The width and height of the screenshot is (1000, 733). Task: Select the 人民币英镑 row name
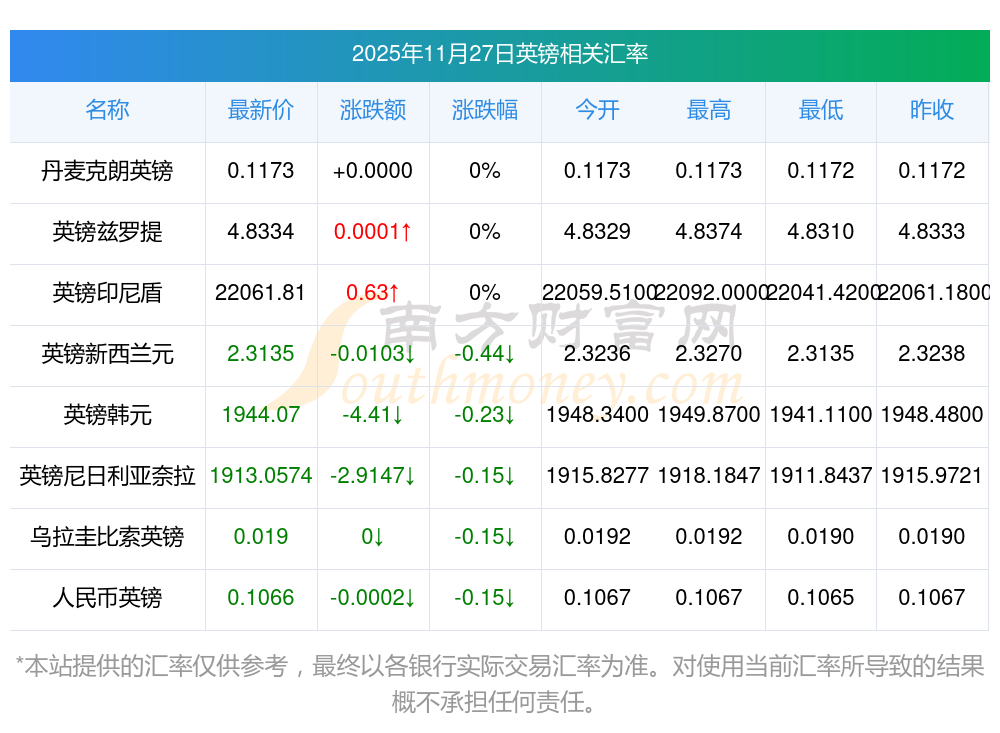pyautogui.click(x=107, y=598)
